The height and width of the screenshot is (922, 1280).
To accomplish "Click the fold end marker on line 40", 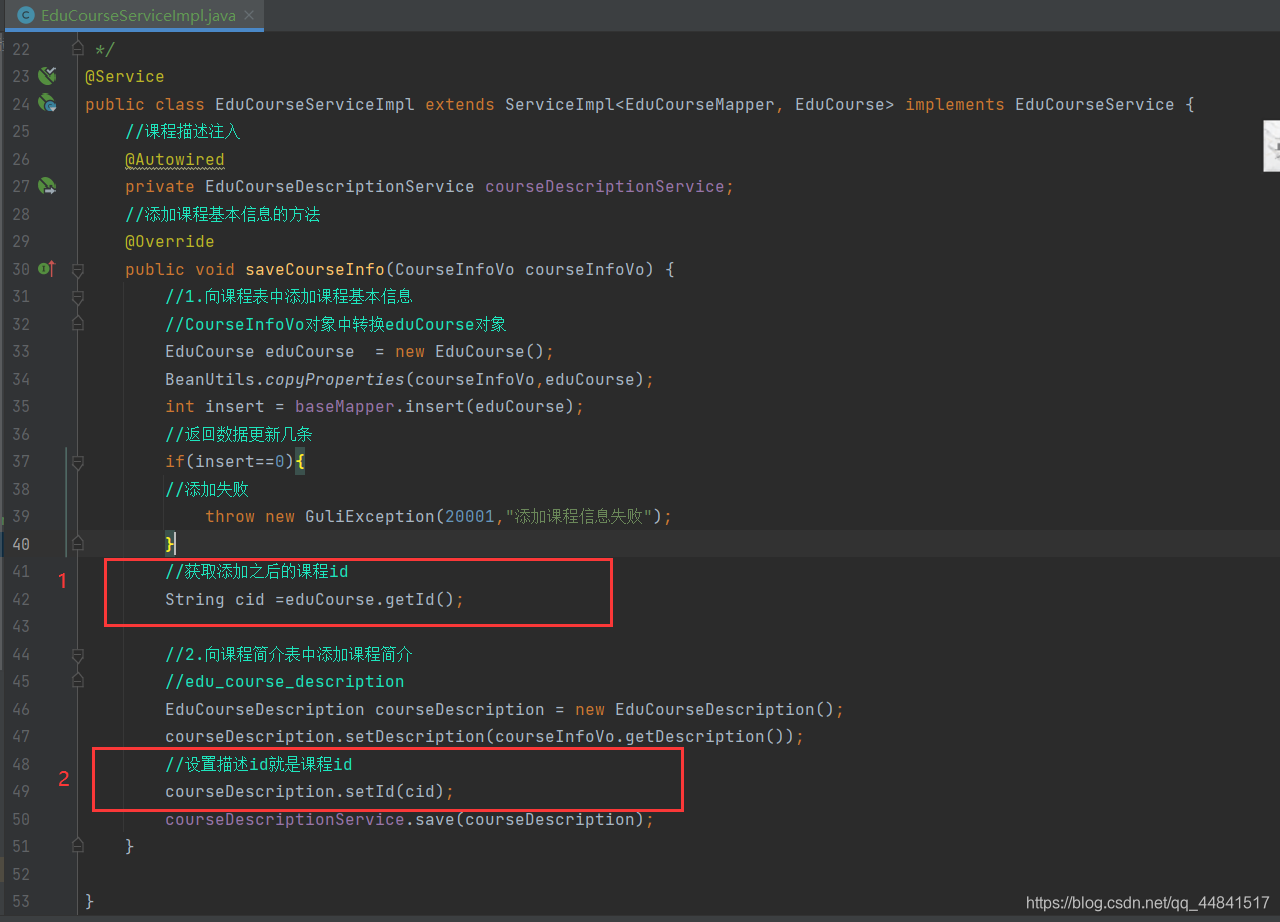I will [77, 544].
